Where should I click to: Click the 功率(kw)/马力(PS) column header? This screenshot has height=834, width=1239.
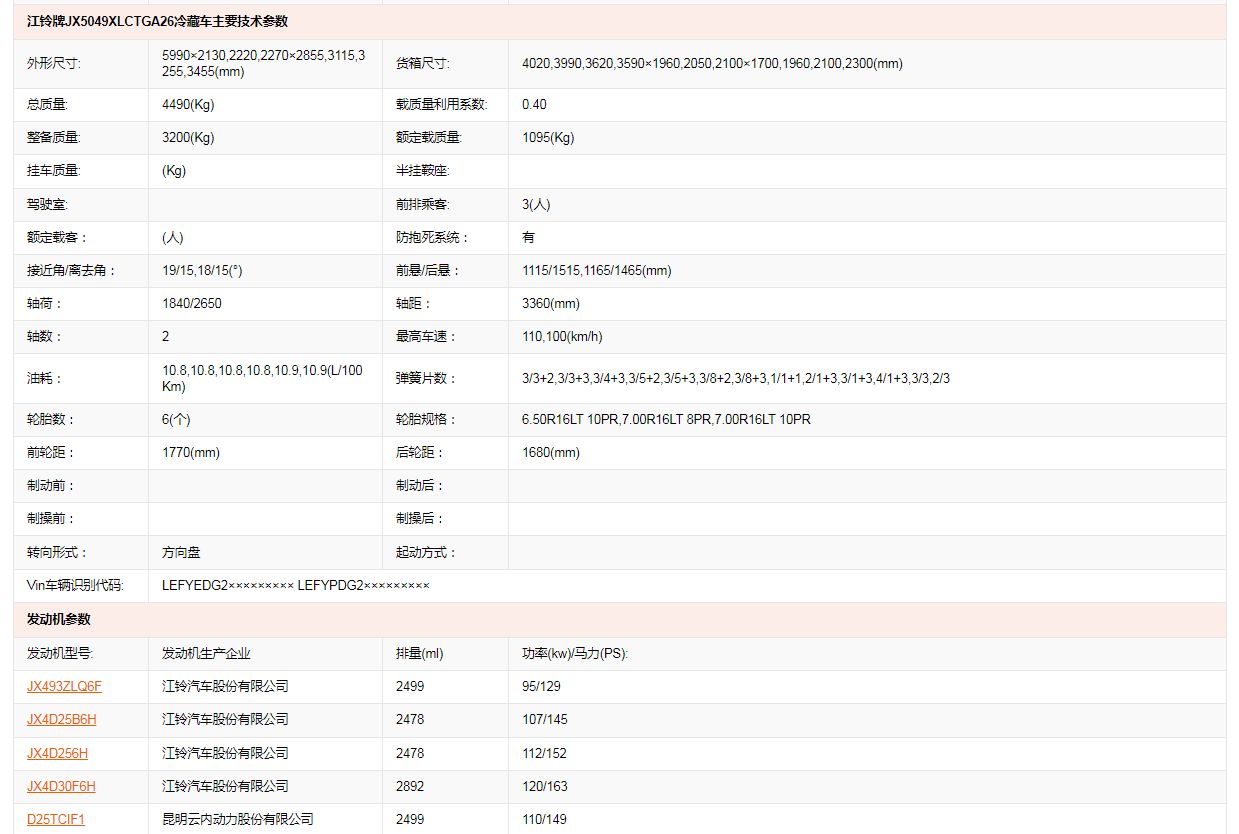(575, 654)
